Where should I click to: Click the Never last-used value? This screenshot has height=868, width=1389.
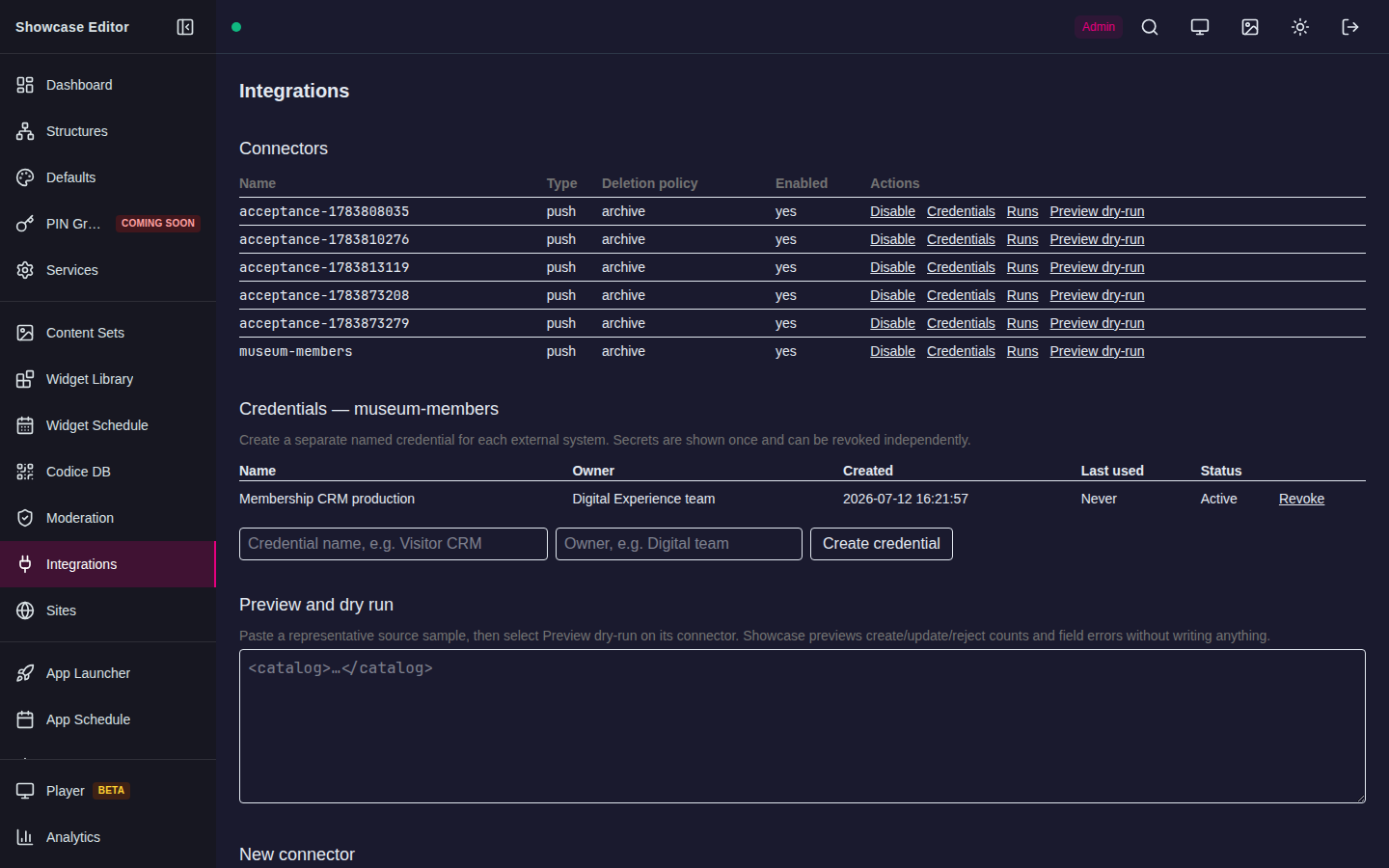1099,499
